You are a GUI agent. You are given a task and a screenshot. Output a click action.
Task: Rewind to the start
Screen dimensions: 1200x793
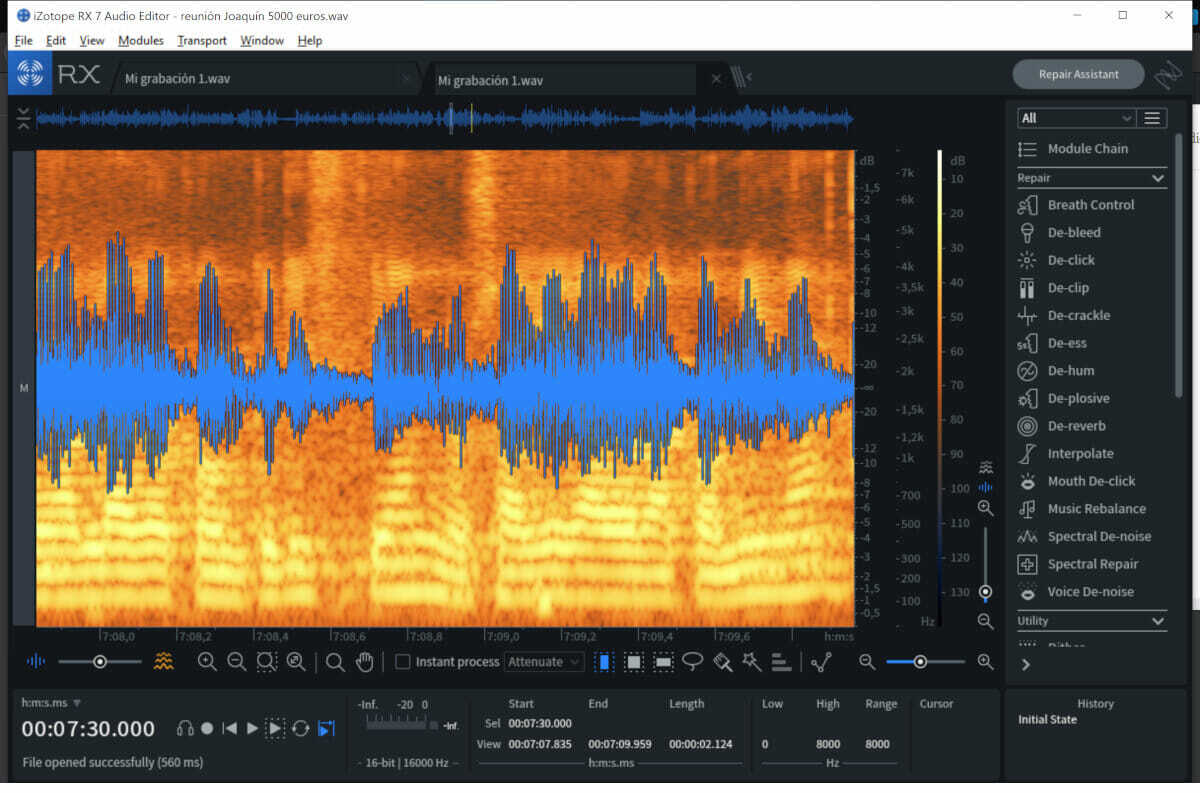click(230, 729)
